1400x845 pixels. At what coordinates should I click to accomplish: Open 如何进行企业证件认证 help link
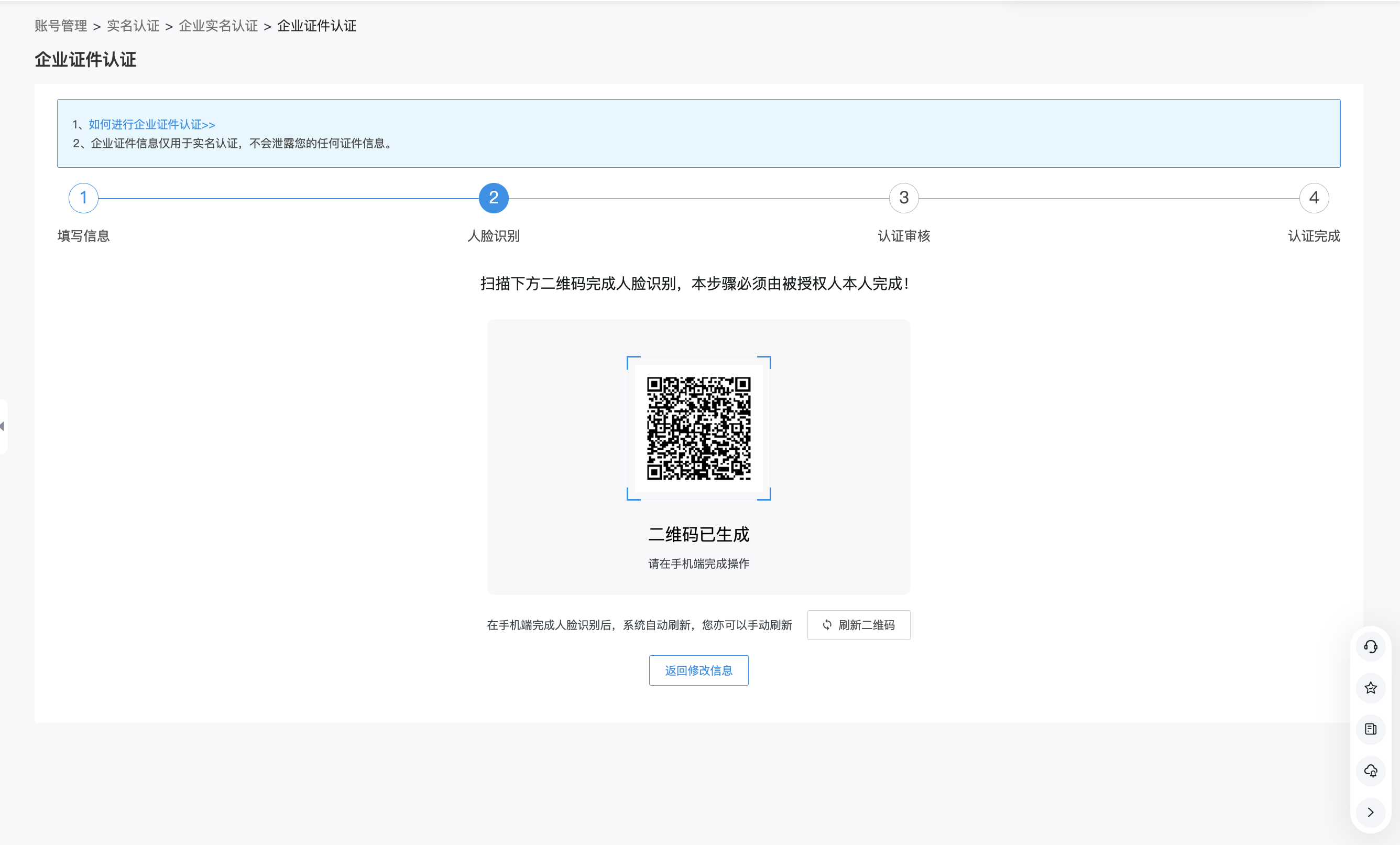[x=152, y=124]
